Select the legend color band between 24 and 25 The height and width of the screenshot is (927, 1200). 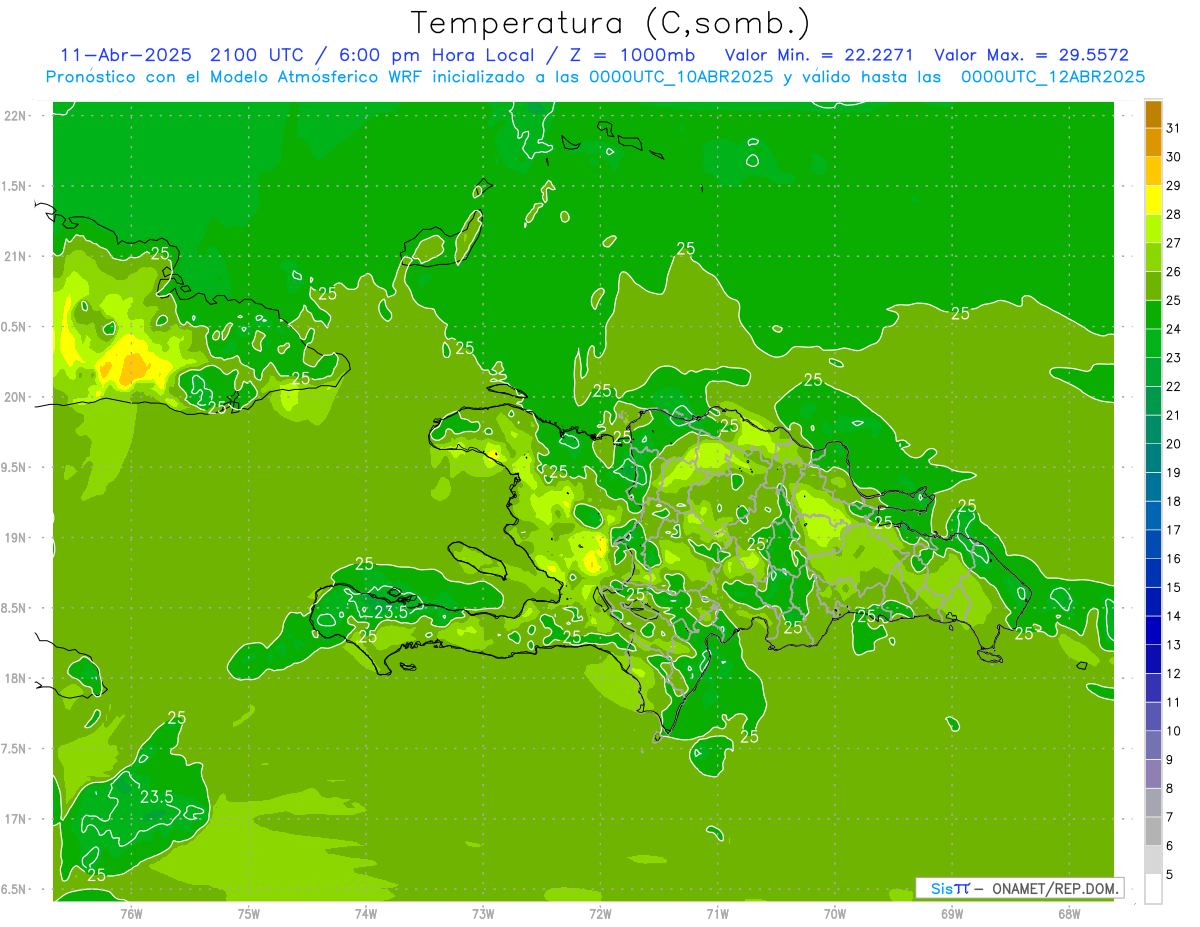click(x=1153, y=315)
